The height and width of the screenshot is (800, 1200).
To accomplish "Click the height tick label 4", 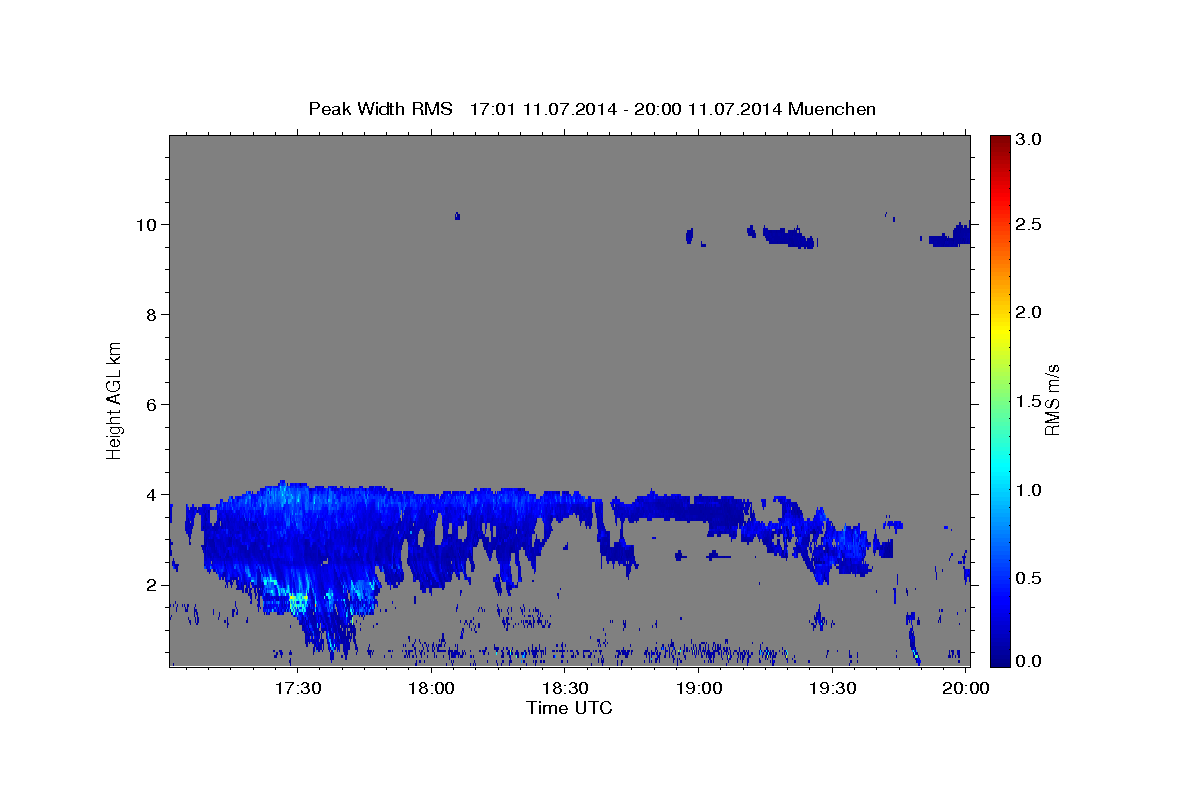I will (x=153, y=495).
